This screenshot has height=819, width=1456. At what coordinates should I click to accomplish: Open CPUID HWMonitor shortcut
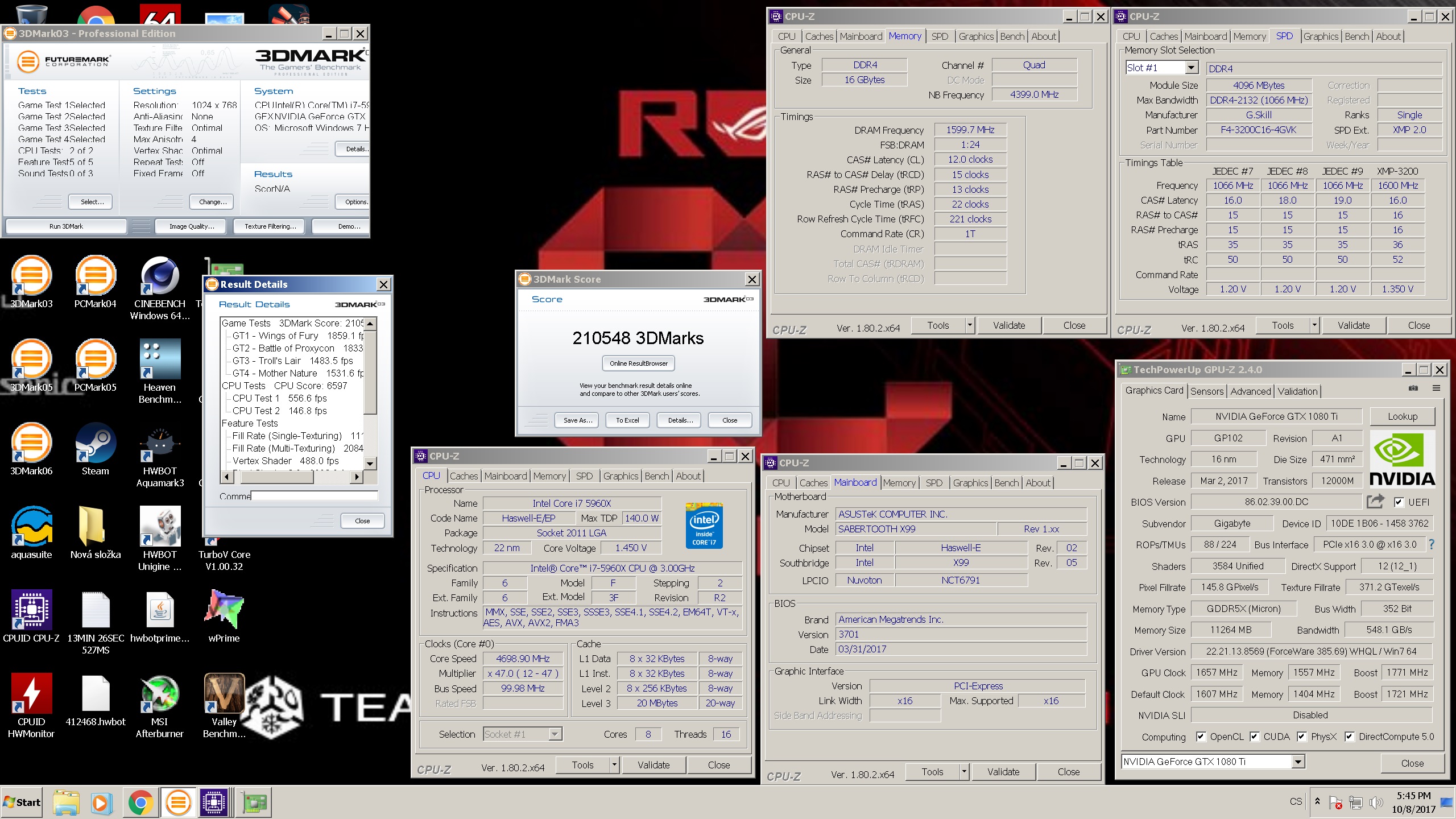click(x=31, y=706)
